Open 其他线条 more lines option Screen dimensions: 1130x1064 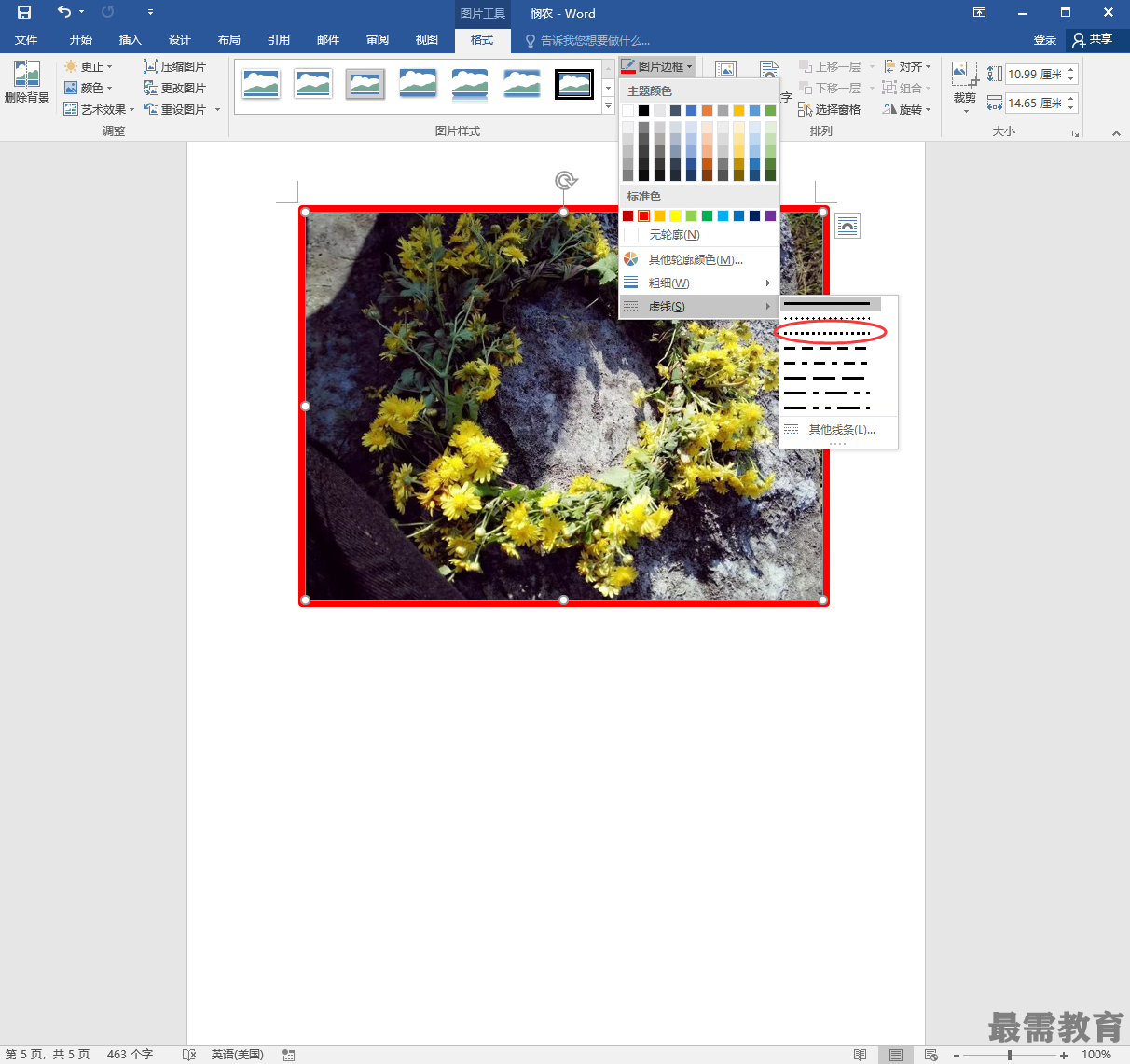click(x=838, y=429)
